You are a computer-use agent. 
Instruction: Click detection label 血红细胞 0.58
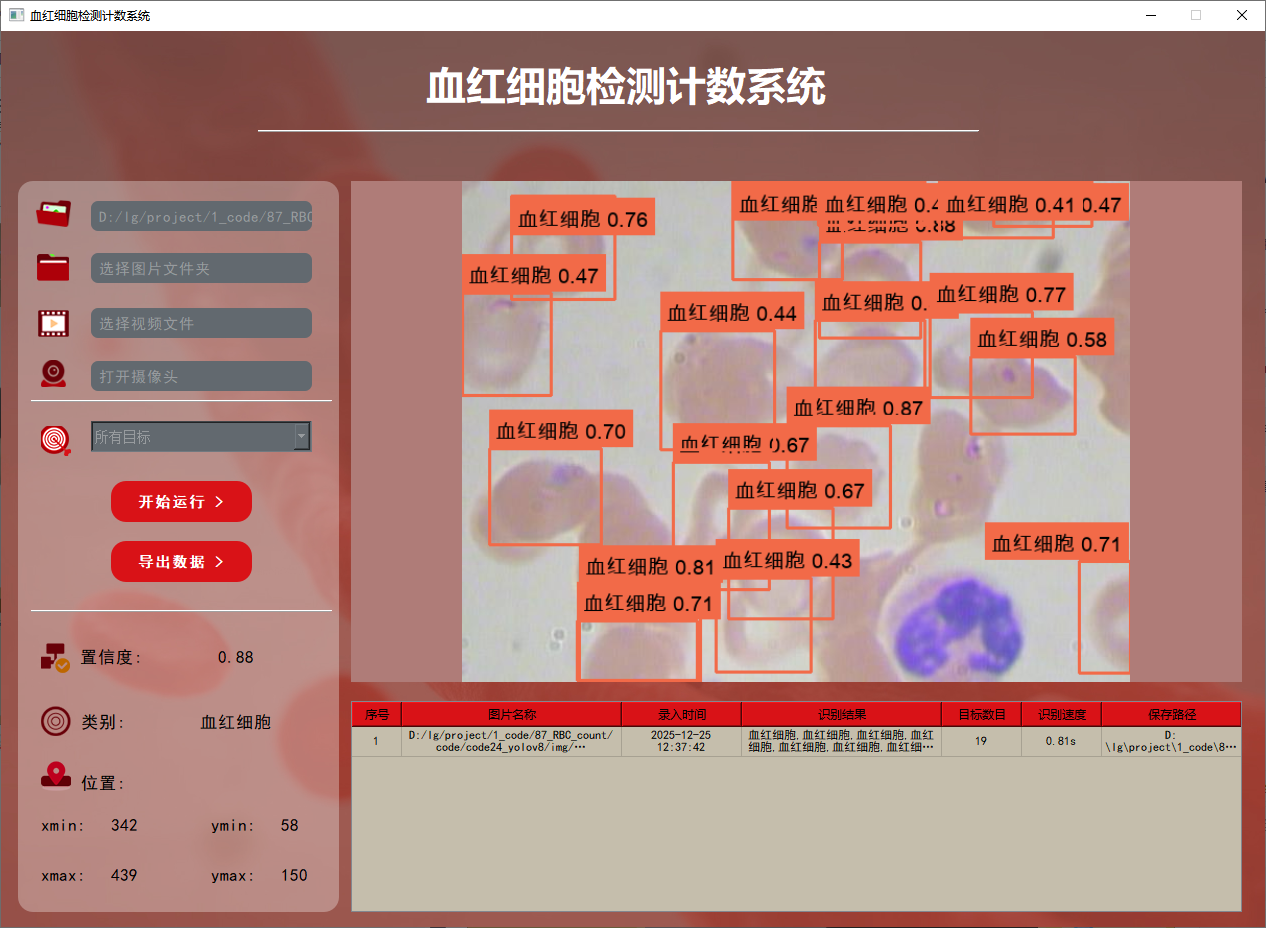click(1042, 339)
